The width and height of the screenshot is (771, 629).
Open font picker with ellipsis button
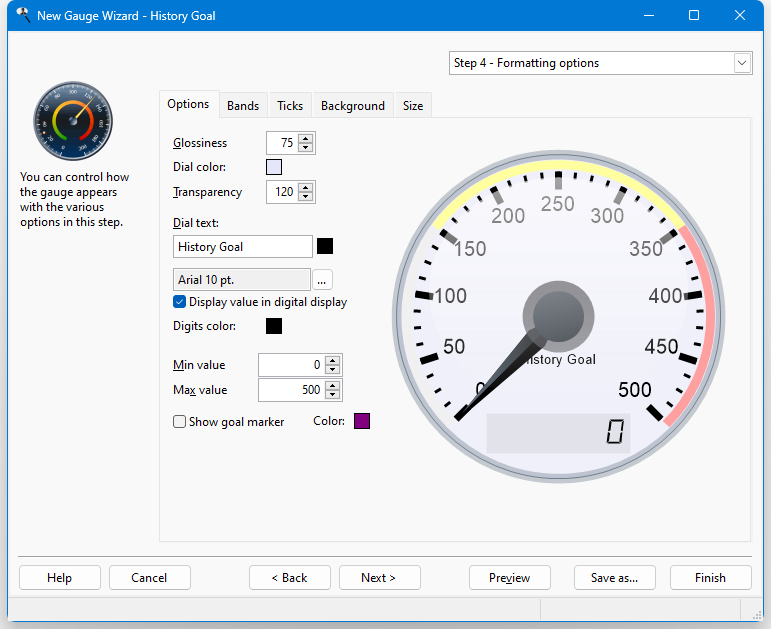[x=322, y=280]
